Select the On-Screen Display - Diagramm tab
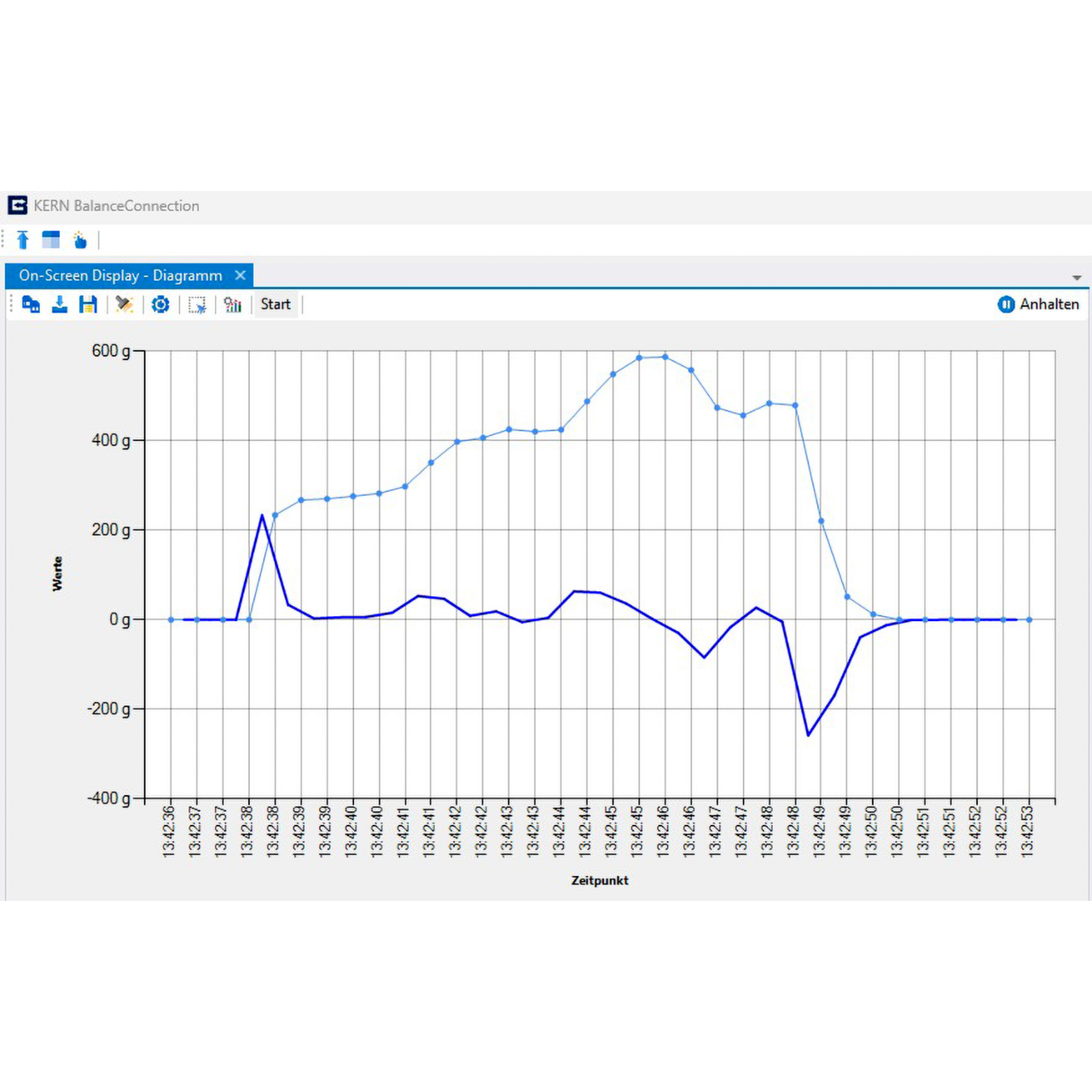Screen dimensions: 1092x1092 tap(120, 276)
